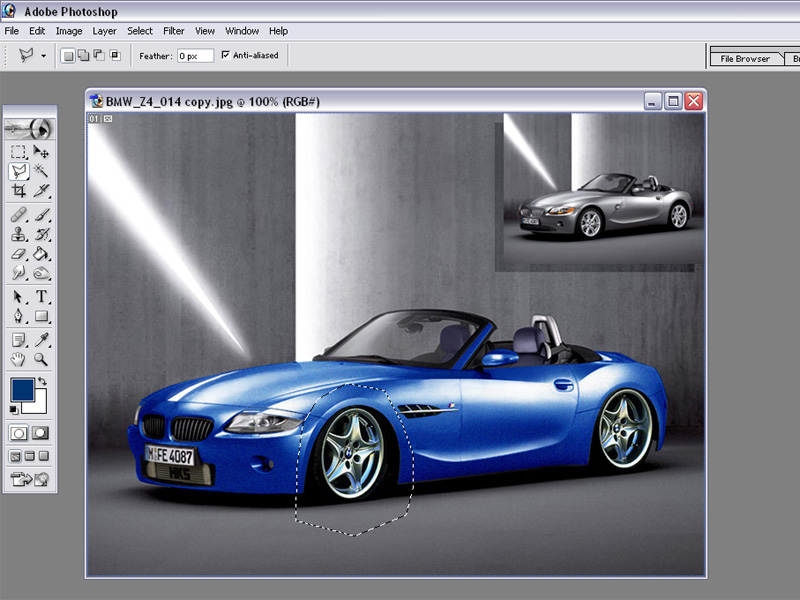Select Full Screen with menu bar mode
The height and width of the screenshot is (600, 800).
pyautogui.click(x=30, y=456)
